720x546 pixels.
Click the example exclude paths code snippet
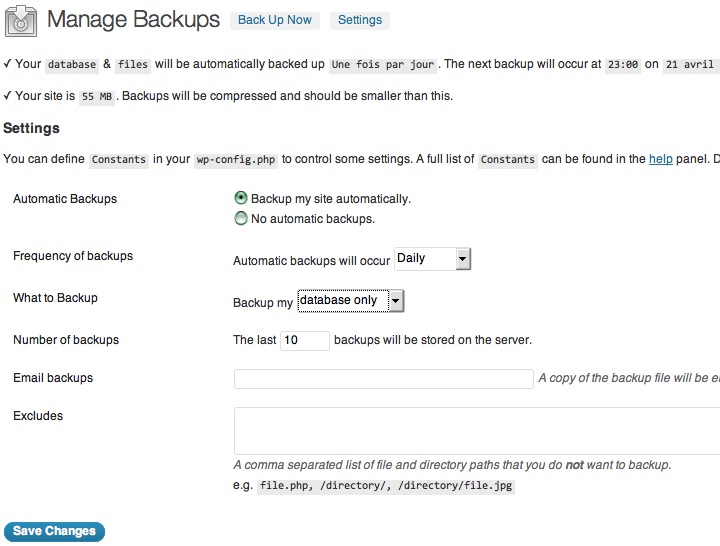click(x=386, y=487)
